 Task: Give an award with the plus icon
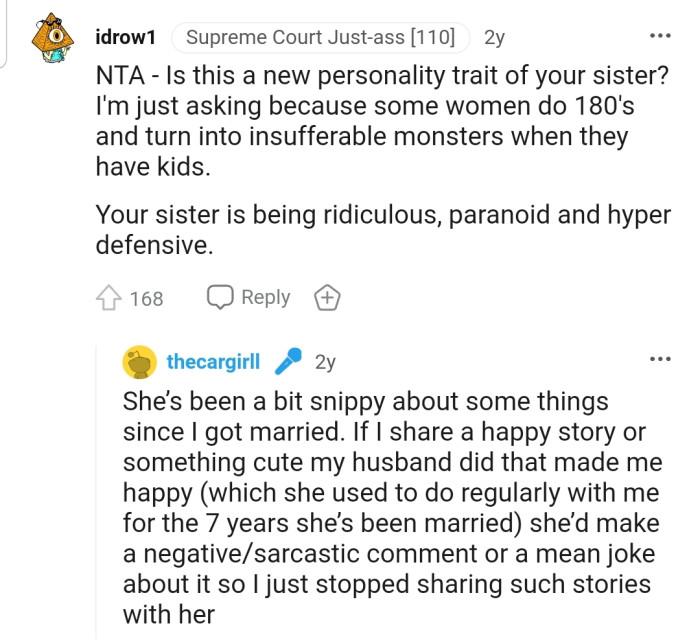tap(327, 298)
